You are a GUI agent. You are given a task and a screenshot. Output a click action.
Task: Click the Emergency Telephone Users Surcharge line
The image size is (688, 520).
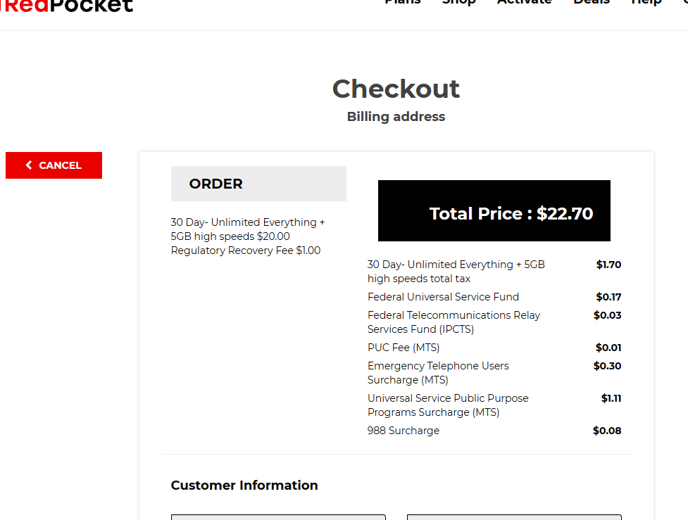pyautogui.click(x=438, y=373)
